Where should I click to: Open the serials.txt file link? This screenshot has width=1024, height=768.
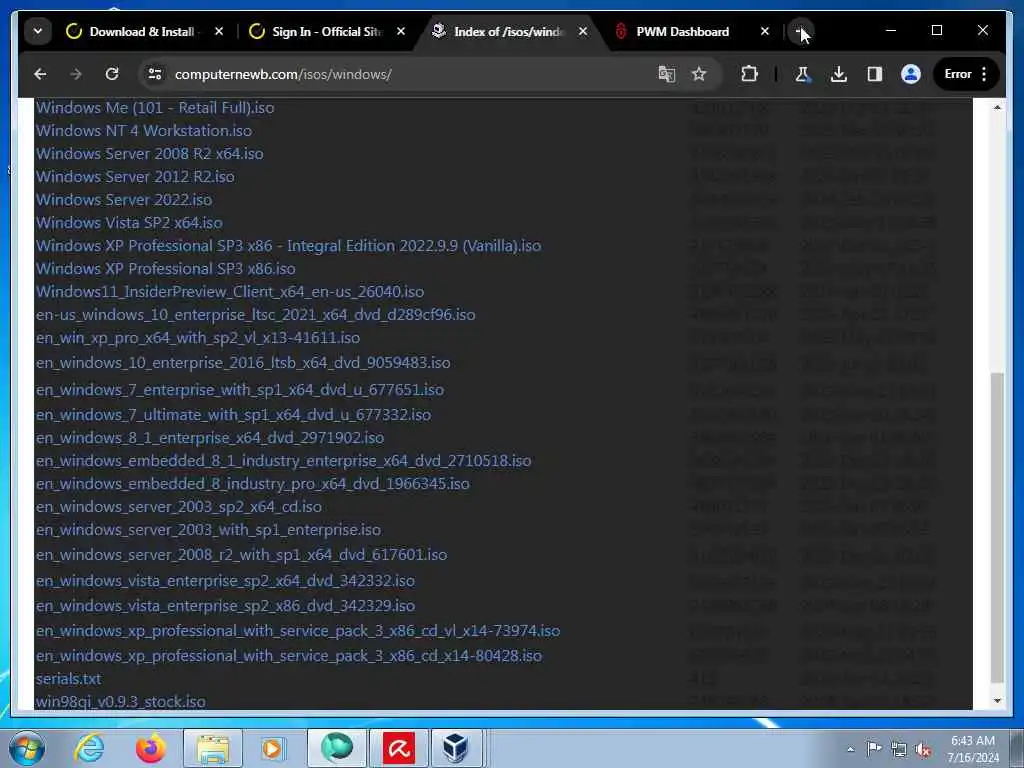69,679
